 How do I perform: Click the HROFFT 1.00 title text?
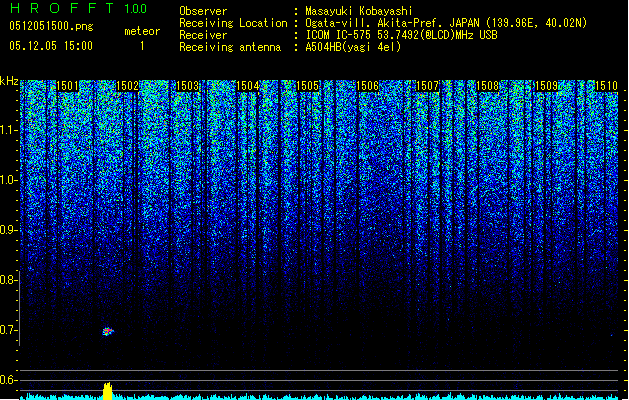pos(79,8)
